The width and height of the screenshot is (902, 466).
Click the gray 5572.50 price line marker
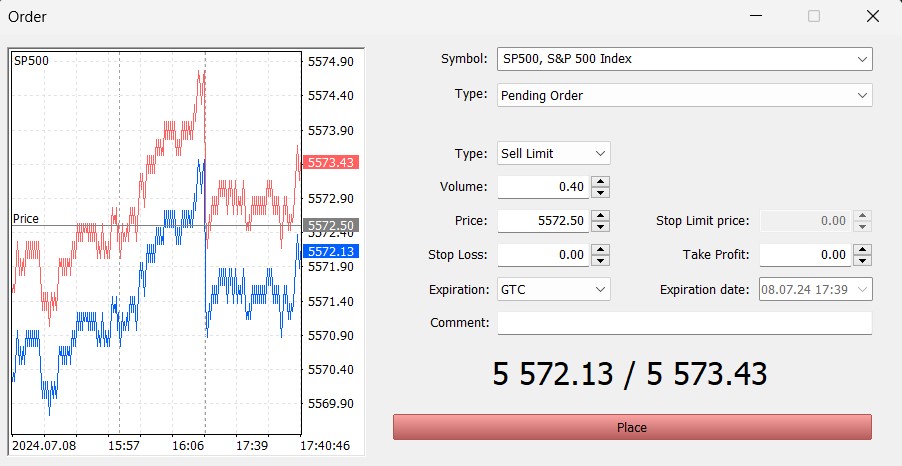[x=331, y=226]
